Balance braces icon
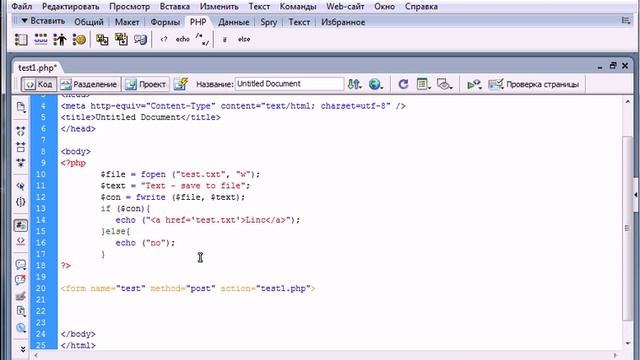640x360 pixels. coord(21,202)
